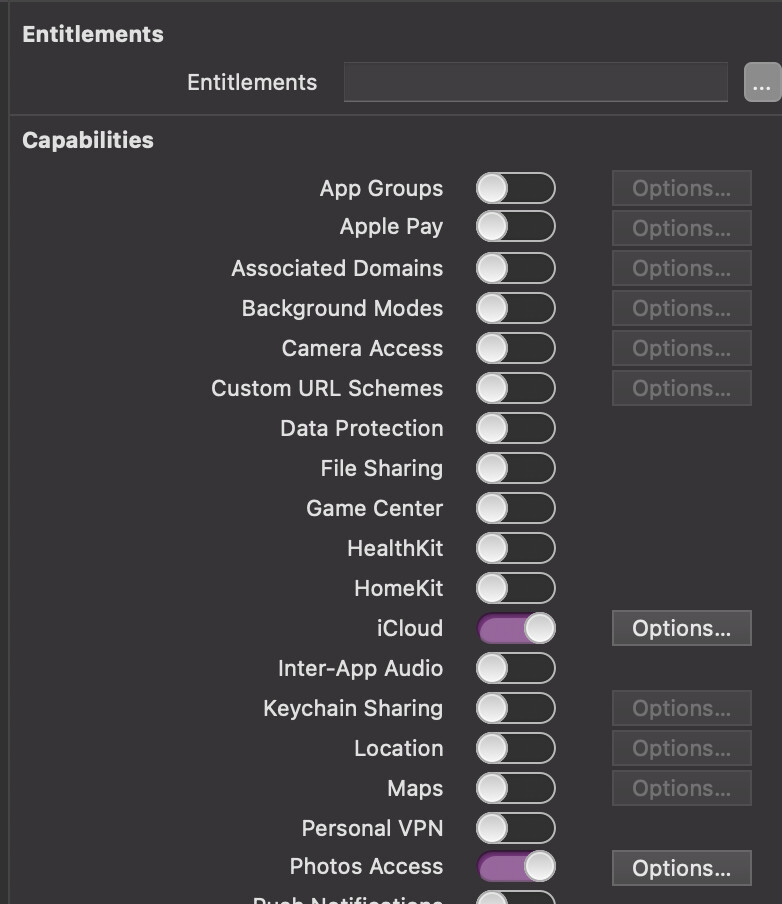Enable Background Modes capability
This screenshot has width=782, height=904.
coord(515,308)
